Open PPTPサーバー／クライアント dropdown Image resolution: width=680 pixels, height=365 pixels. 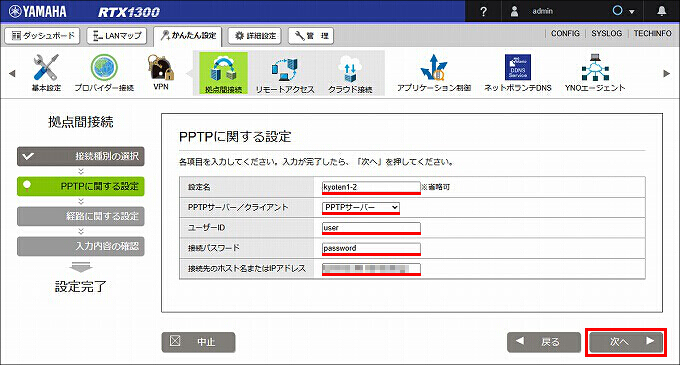[x=360, y=207]
